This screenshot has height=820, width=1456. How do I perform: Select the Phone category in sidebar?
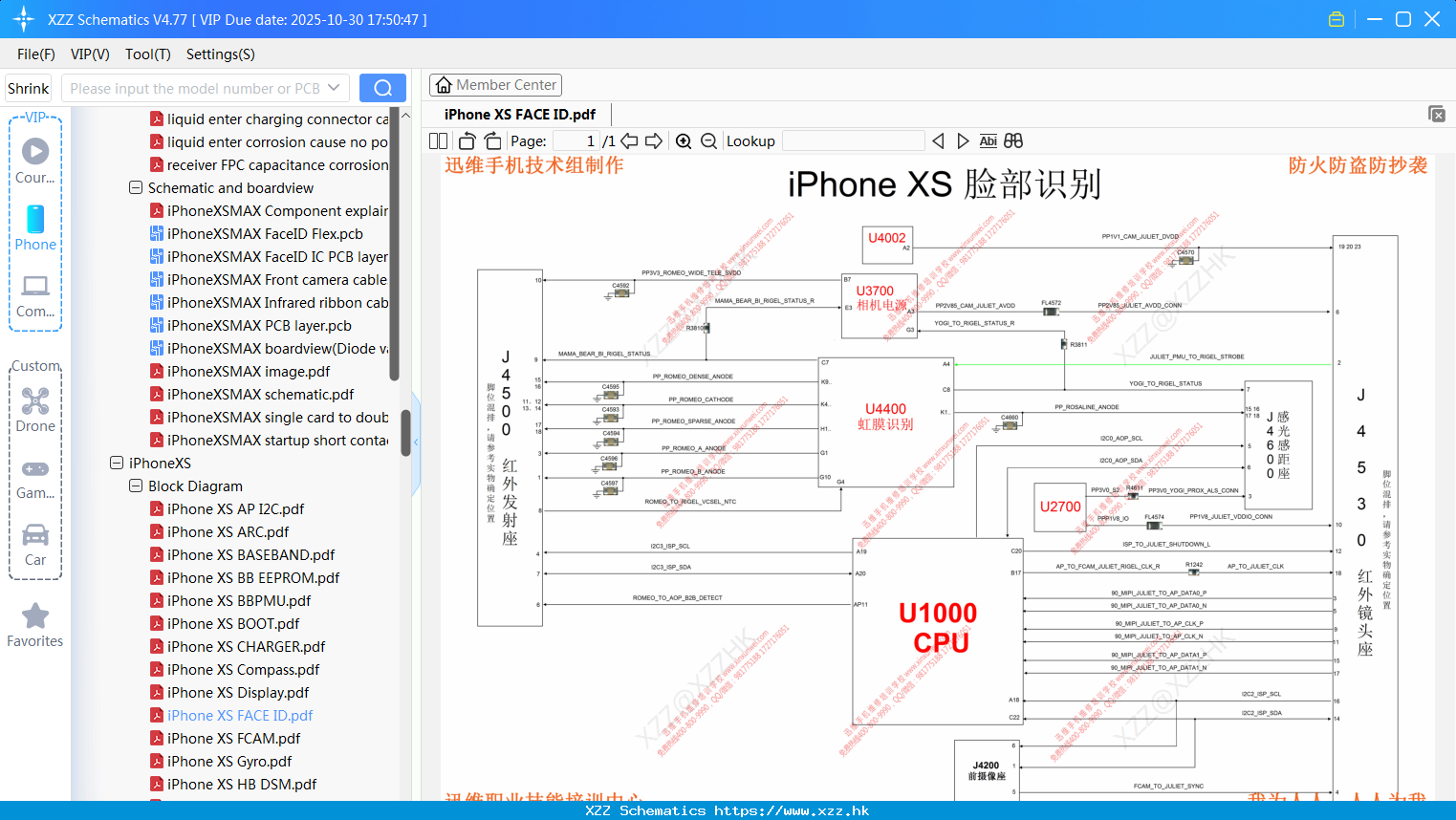tap(35, 227)
